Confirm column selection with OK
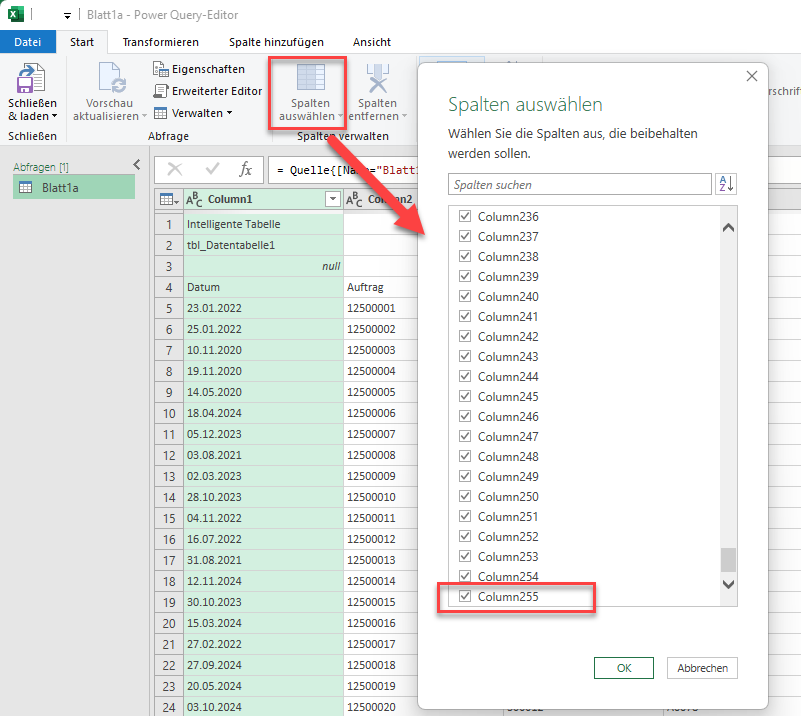 click(x=624, y=668)
